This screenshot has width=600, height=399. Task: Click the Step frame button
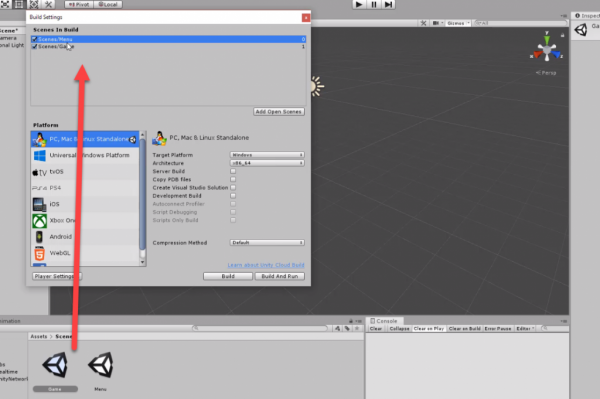(x=388, y=4)
